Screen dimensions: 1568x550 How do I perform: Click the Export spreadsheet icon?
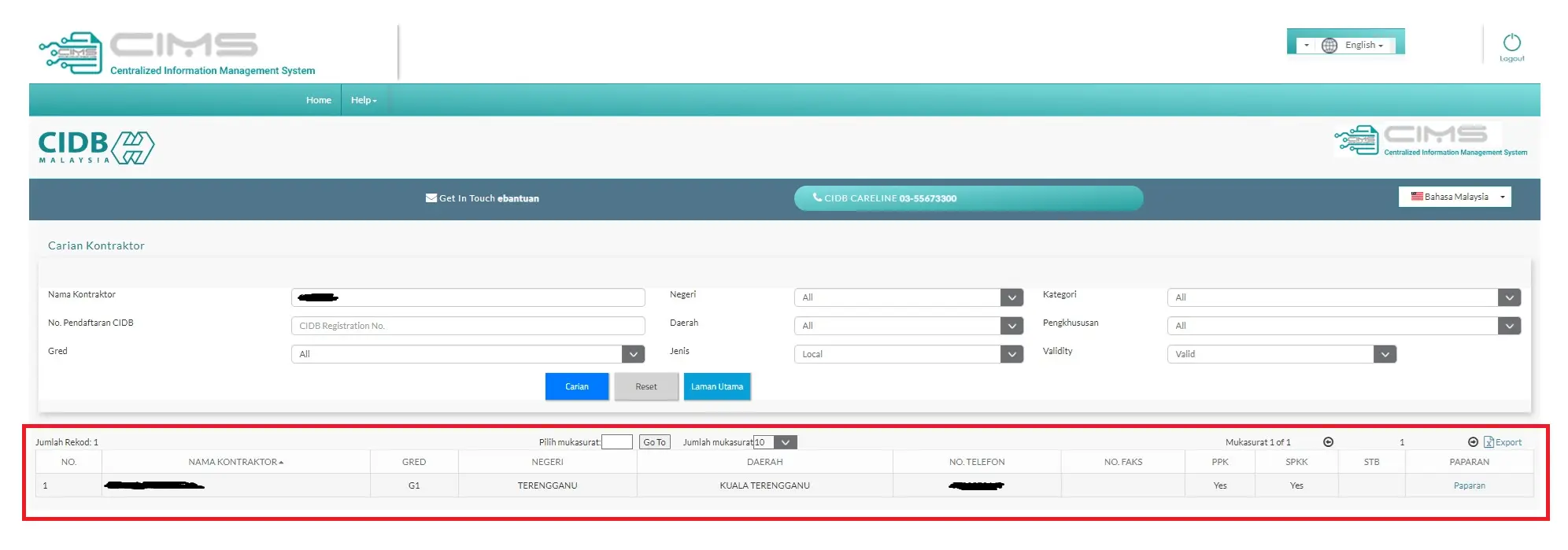tap(1488, 442)
